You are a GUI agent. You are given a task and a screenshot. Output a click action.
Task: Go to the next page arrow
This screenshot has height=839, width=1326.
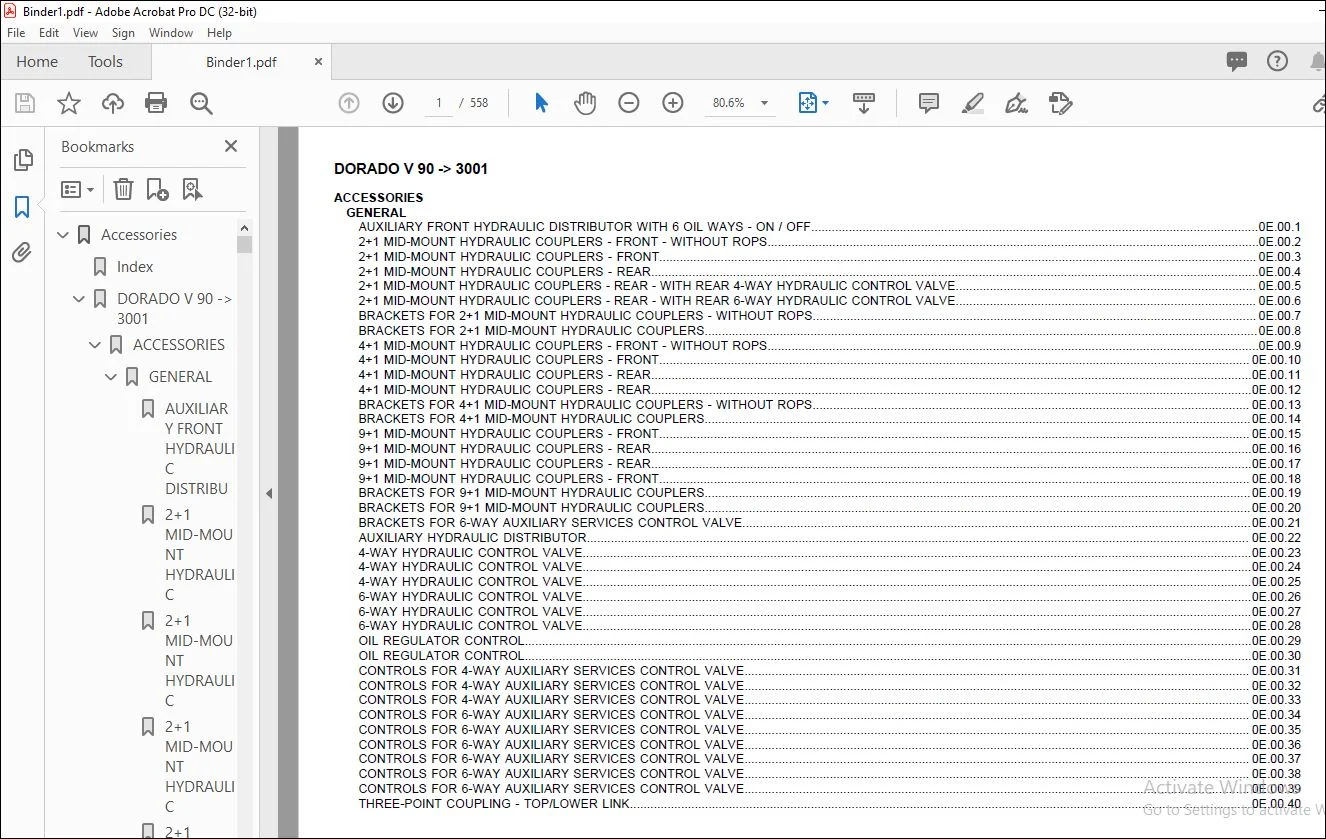pyautogui.click(x=393, y=103)
